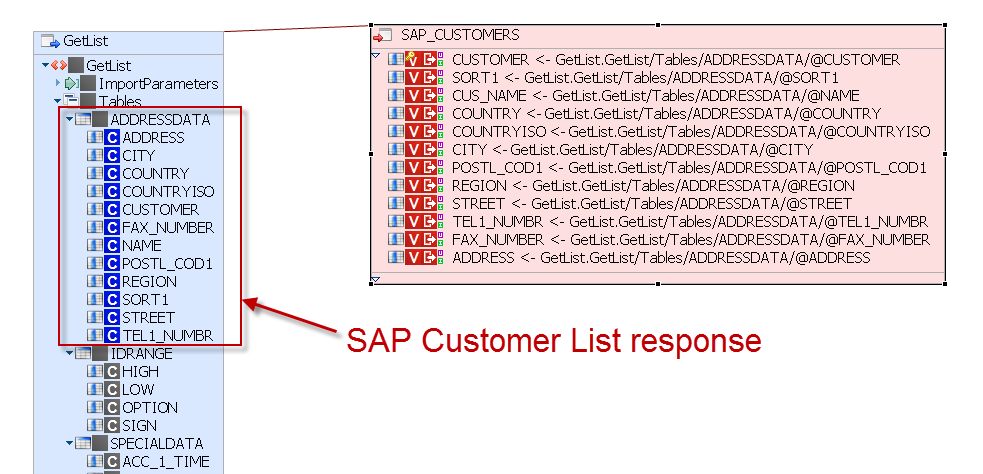
Task: Collapse SAP_CUSTOMERS columns with top triangle
Action: point(376,56)
